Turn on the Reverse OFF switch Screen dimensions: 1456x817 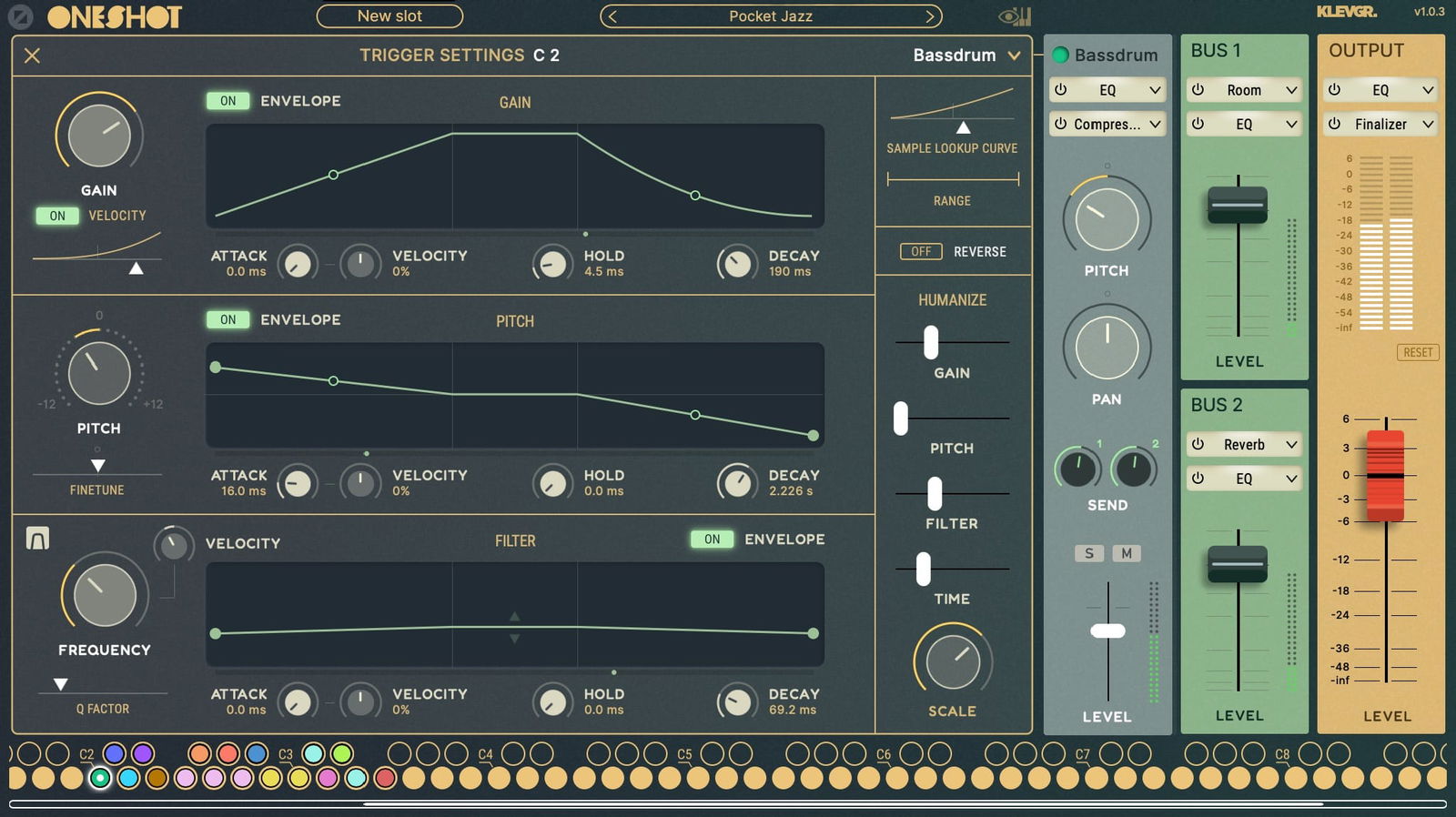pyautogui.click(x=921, y=252)
